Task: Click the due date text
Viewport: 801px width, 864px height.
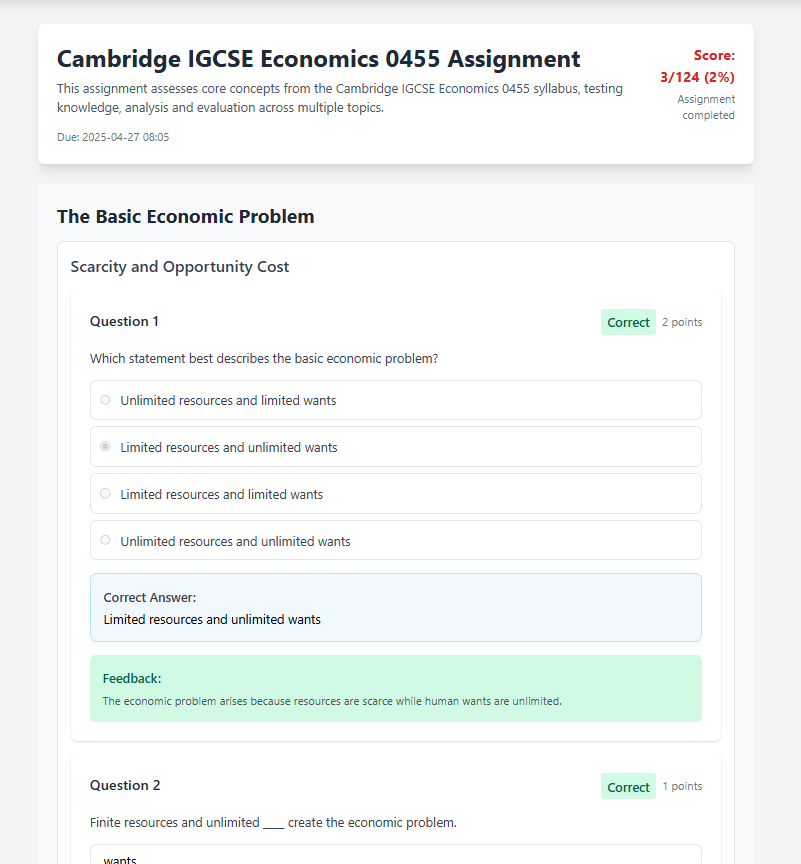Action: tap(113, 137)
